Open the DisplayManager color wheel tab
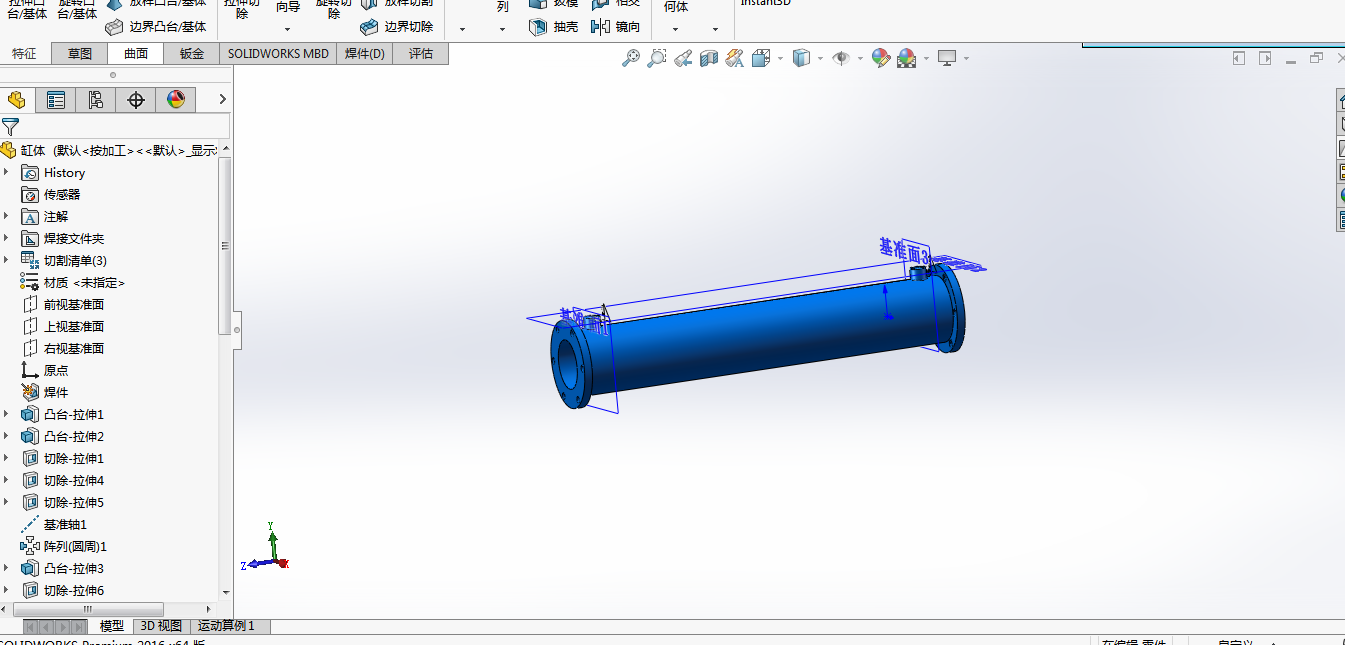The height and width of the screenshot is (645, 1345). 176,99
